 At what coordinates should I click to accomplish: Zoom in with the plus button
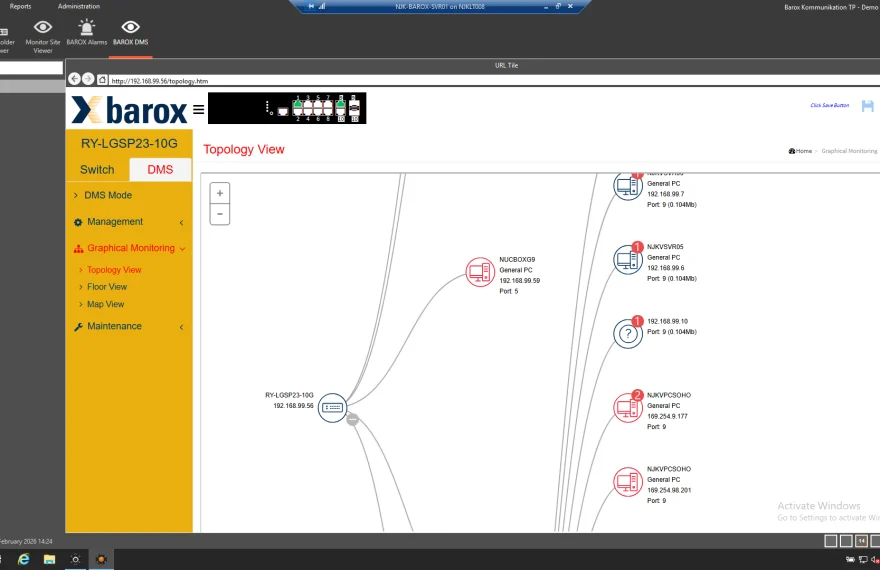coord(219,193)
